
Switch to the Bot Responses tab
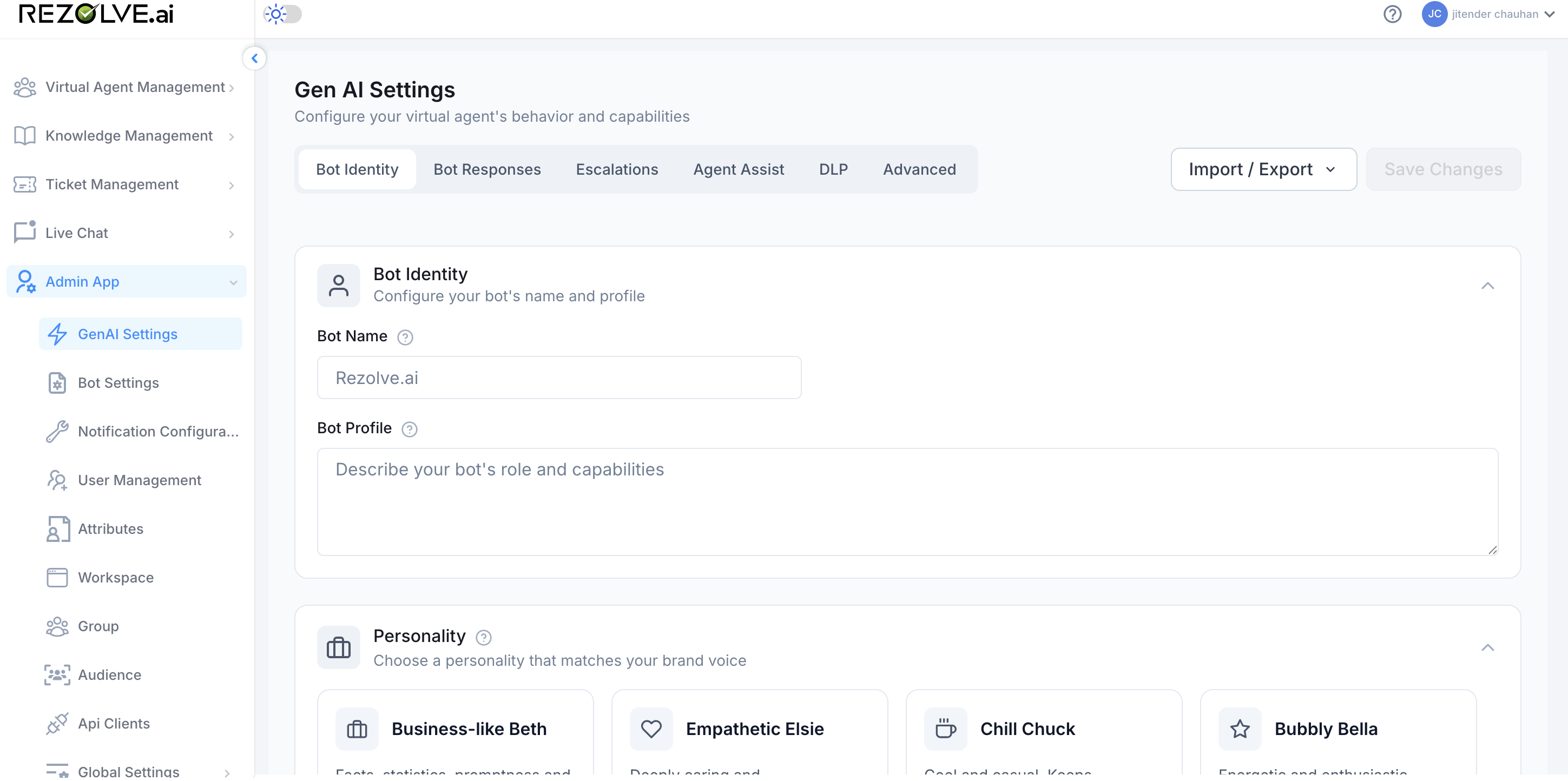tap(487, 169)
